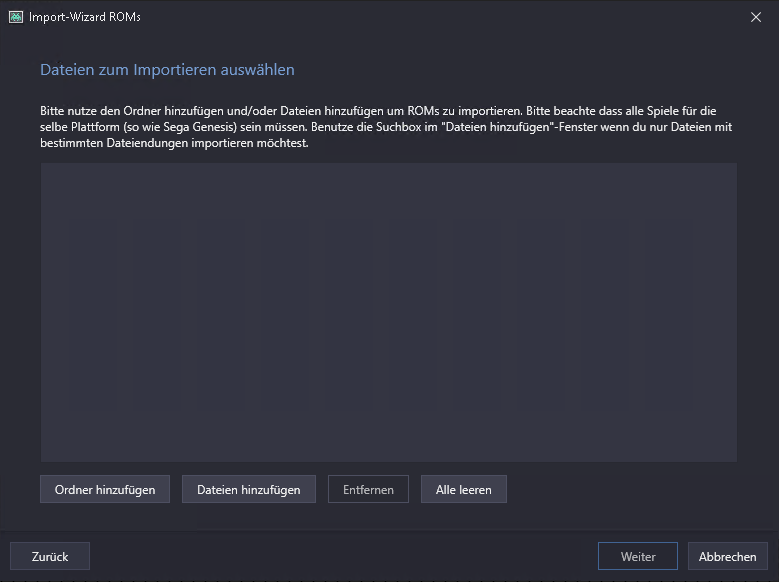Abort the ROM import wizard
The width and height of the screenshot is (779, 582).
click(x=727, y=556)
